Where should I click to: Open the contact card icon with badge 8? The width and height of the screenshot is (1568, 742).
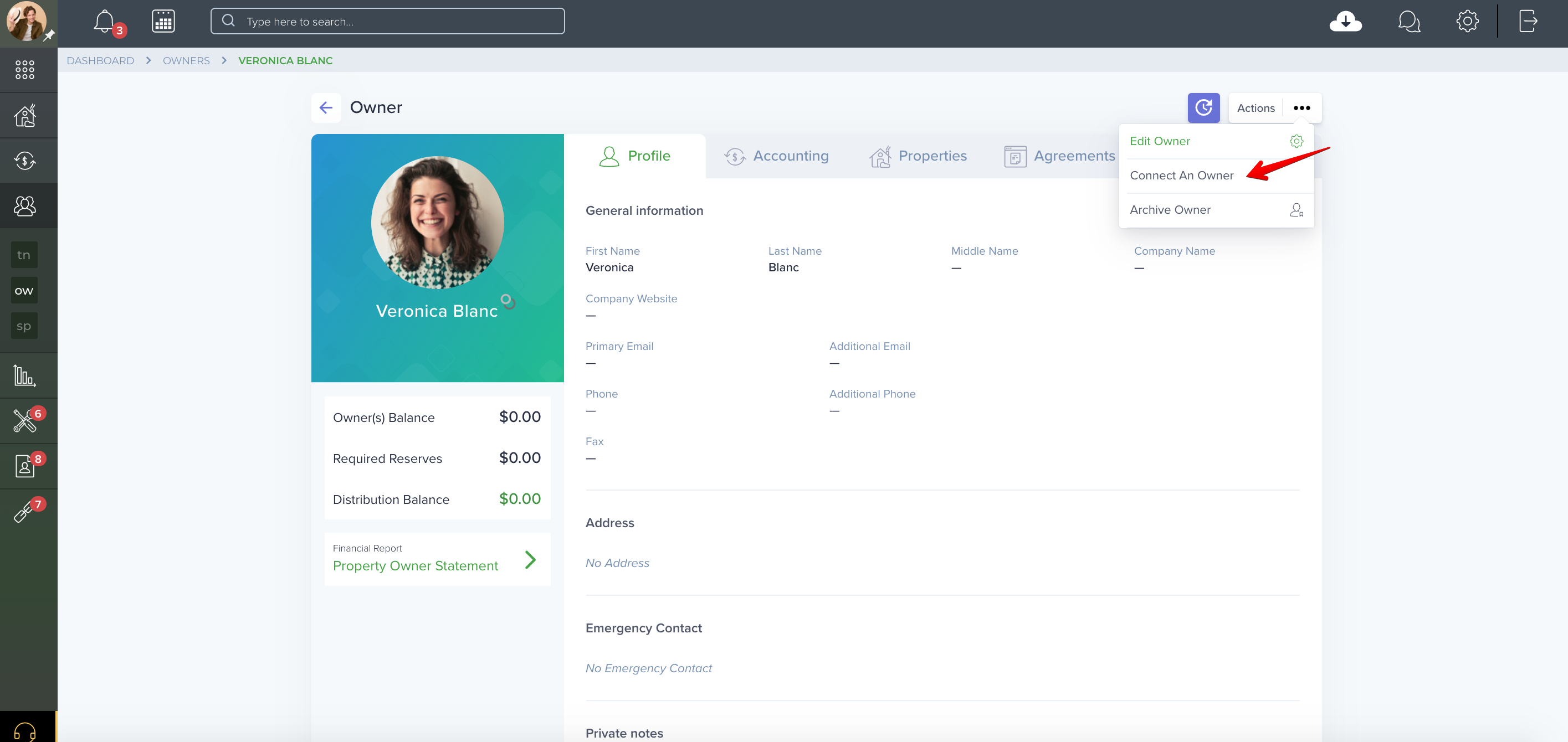click(25, 466)
